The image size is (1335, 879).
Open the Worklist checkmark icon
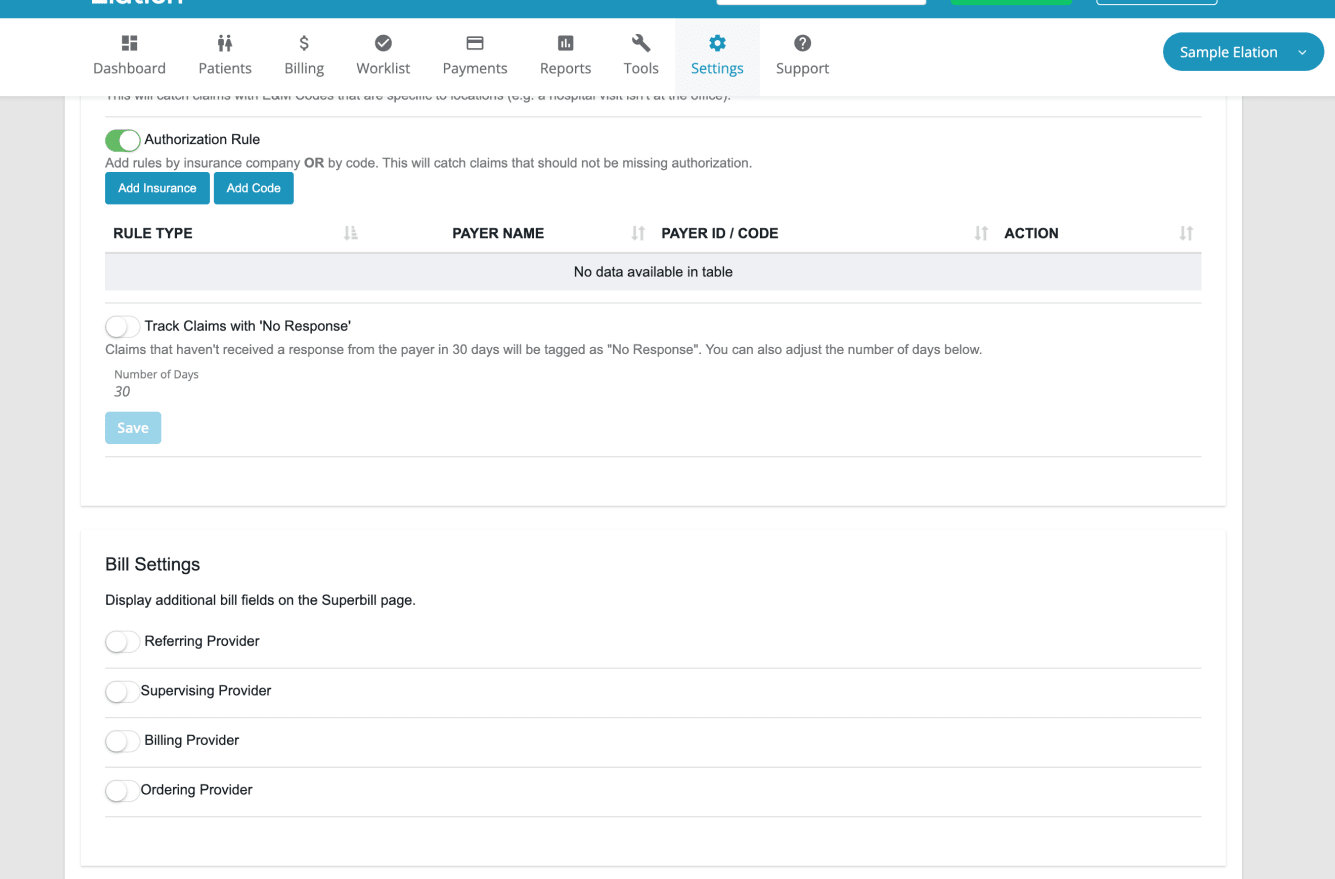coord(383,43)
